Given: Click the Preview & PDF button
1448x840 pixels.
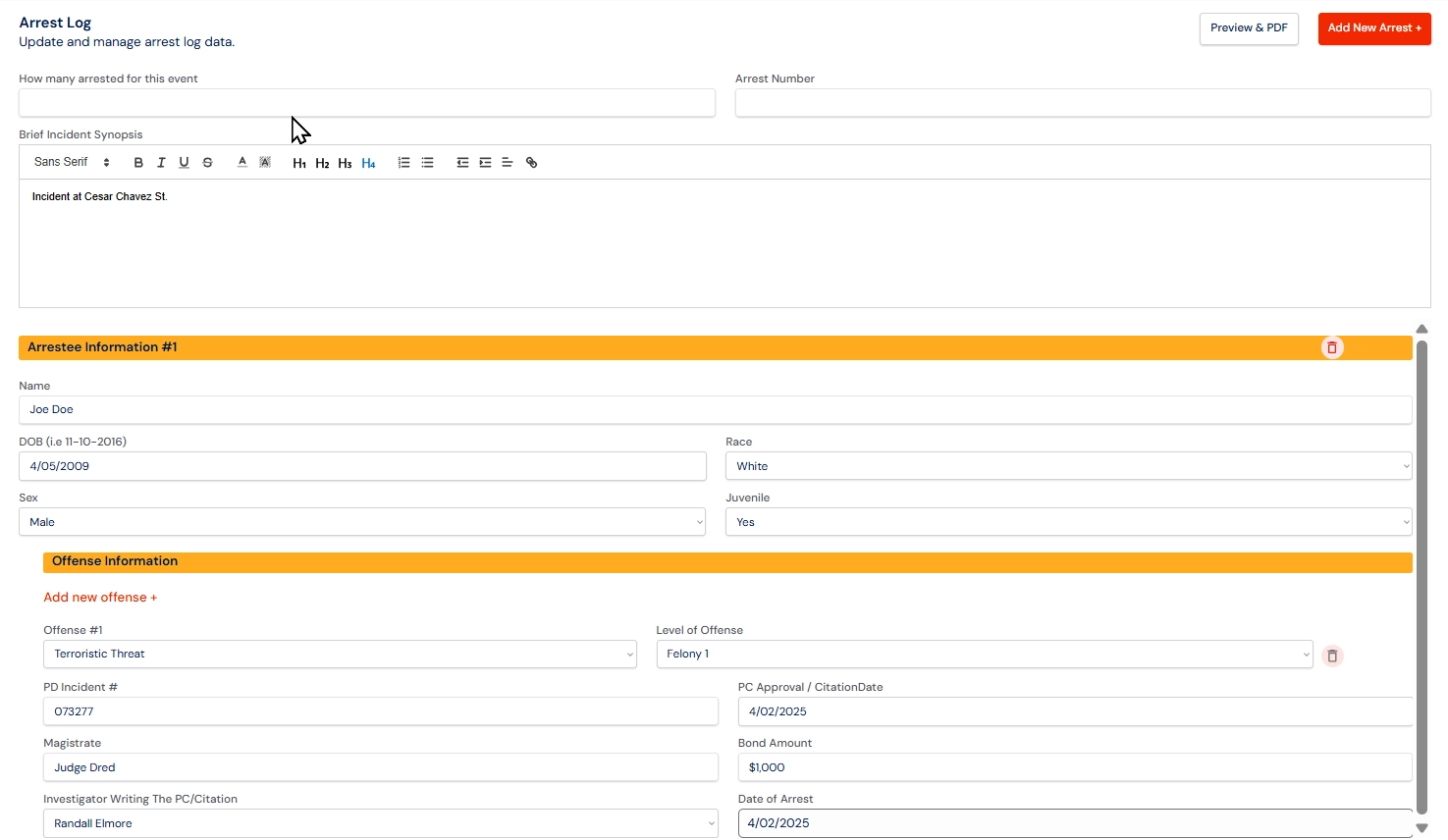Looking at the screenshot, I should (1249, 28).
